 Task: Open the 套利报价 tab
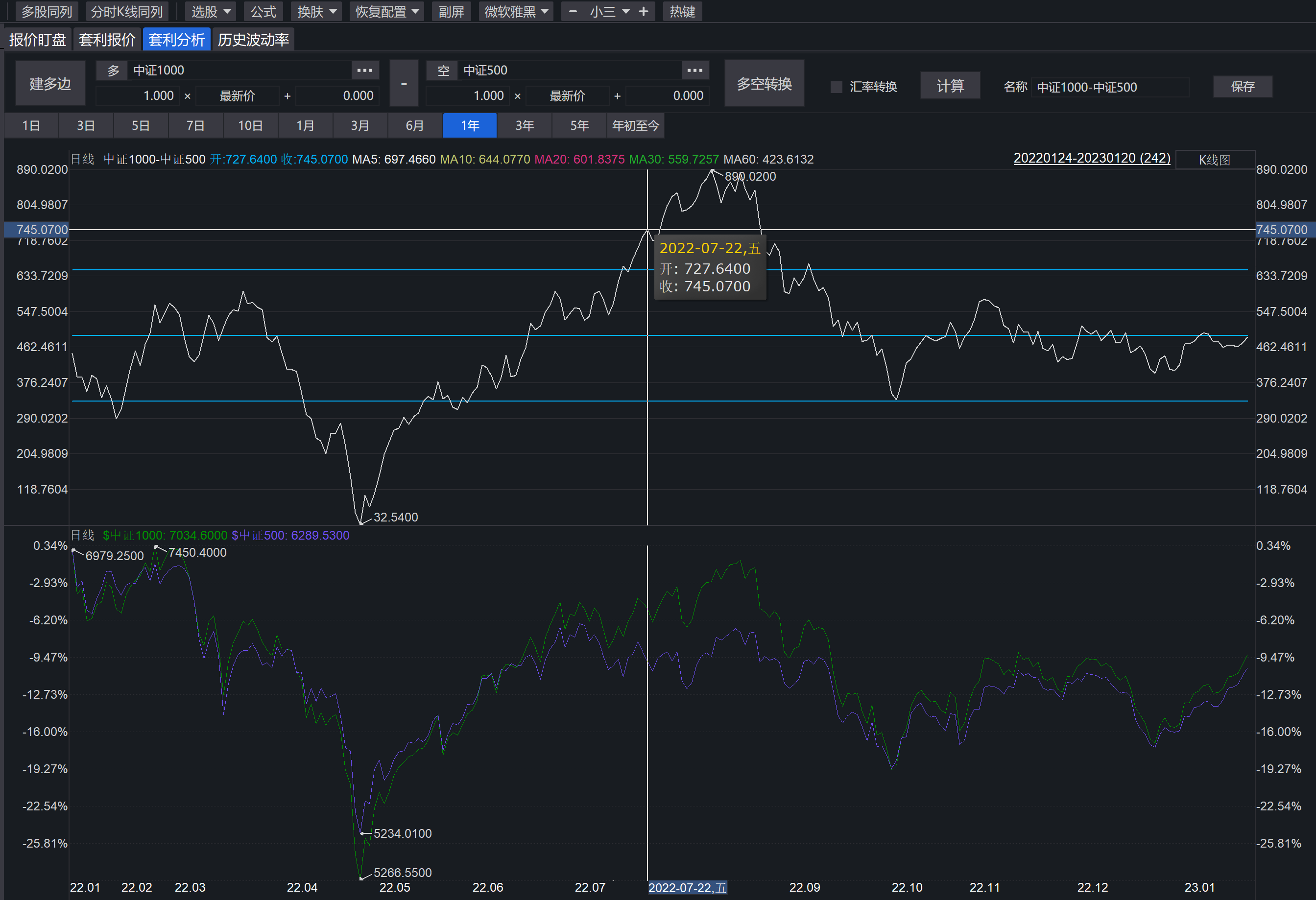point(107,40)
